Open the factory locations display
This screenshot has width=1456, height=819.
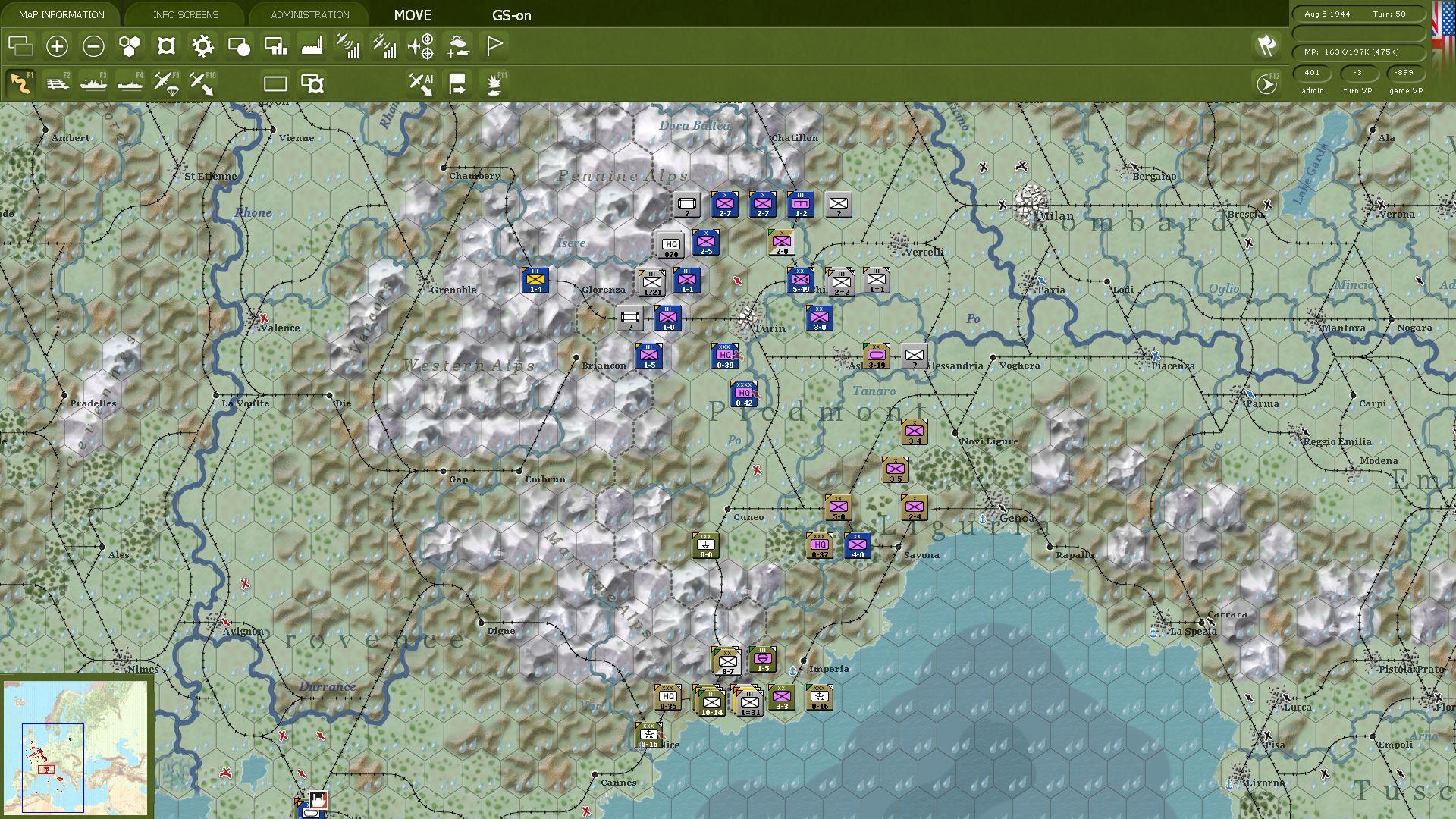coord(312,45)
